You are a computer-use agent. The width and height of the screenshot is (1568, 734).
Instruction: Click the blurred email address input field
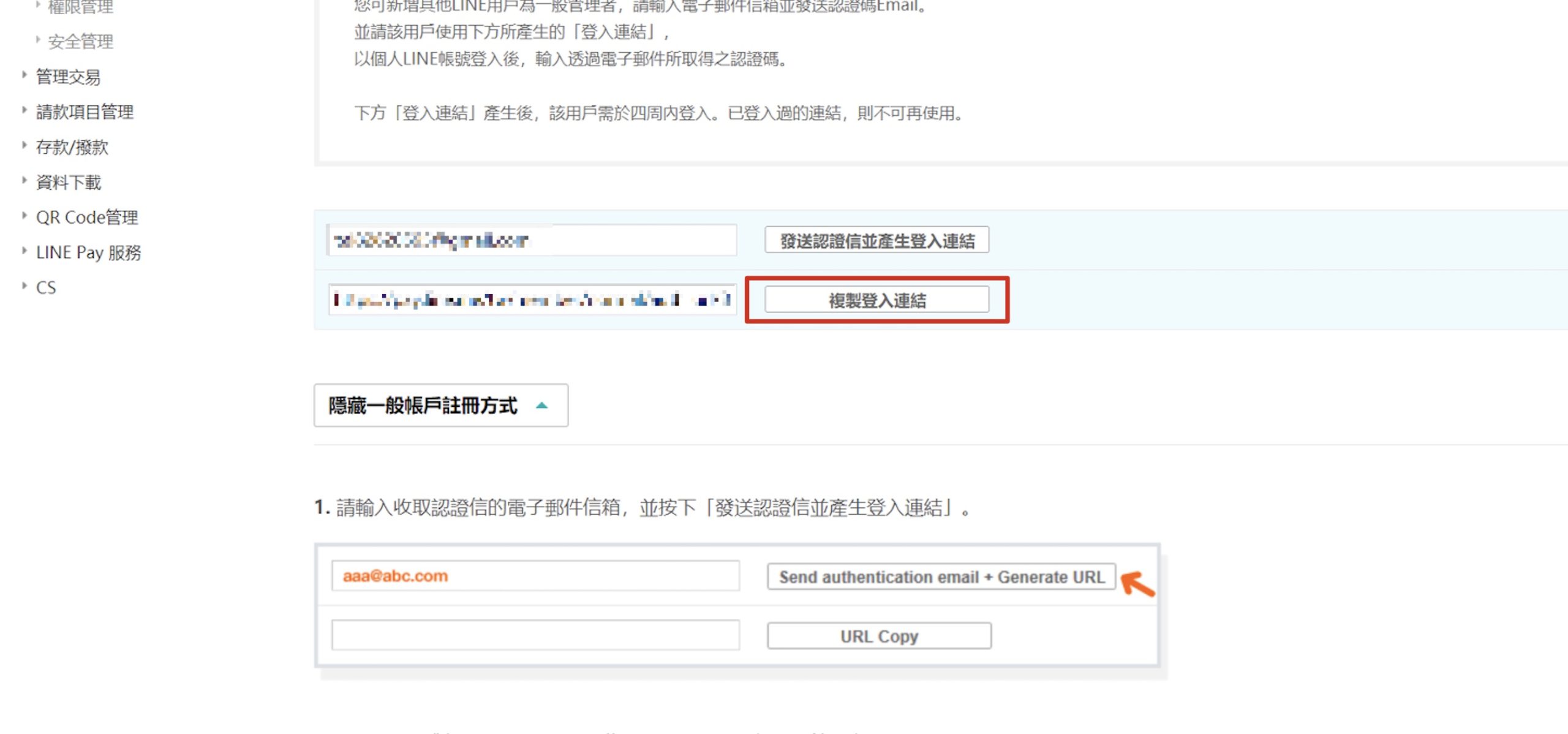(532, 240)
